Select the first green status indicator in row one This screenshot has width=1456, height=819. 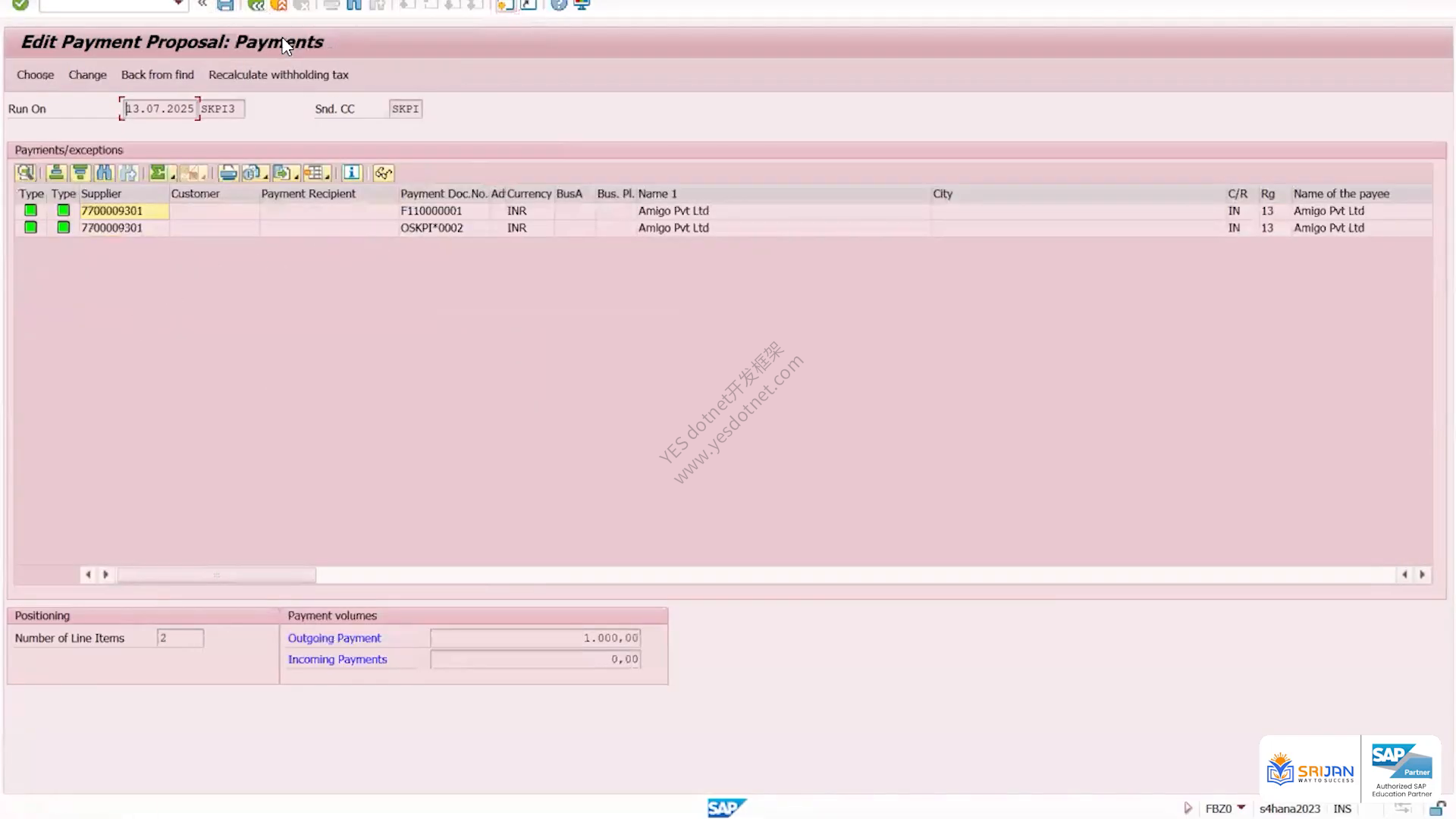[x=30, y=211]
